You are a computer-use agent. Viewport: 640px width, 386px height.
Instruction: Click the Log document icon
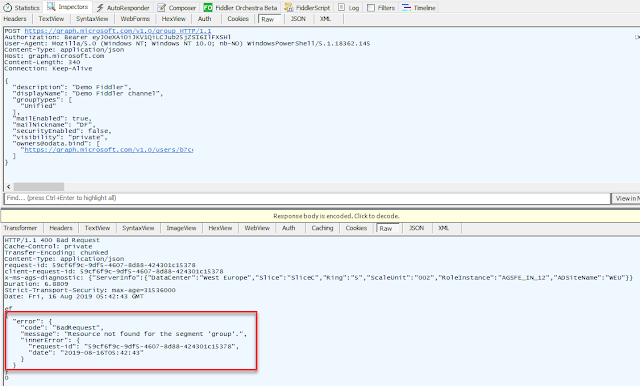(x=341, y=7)
